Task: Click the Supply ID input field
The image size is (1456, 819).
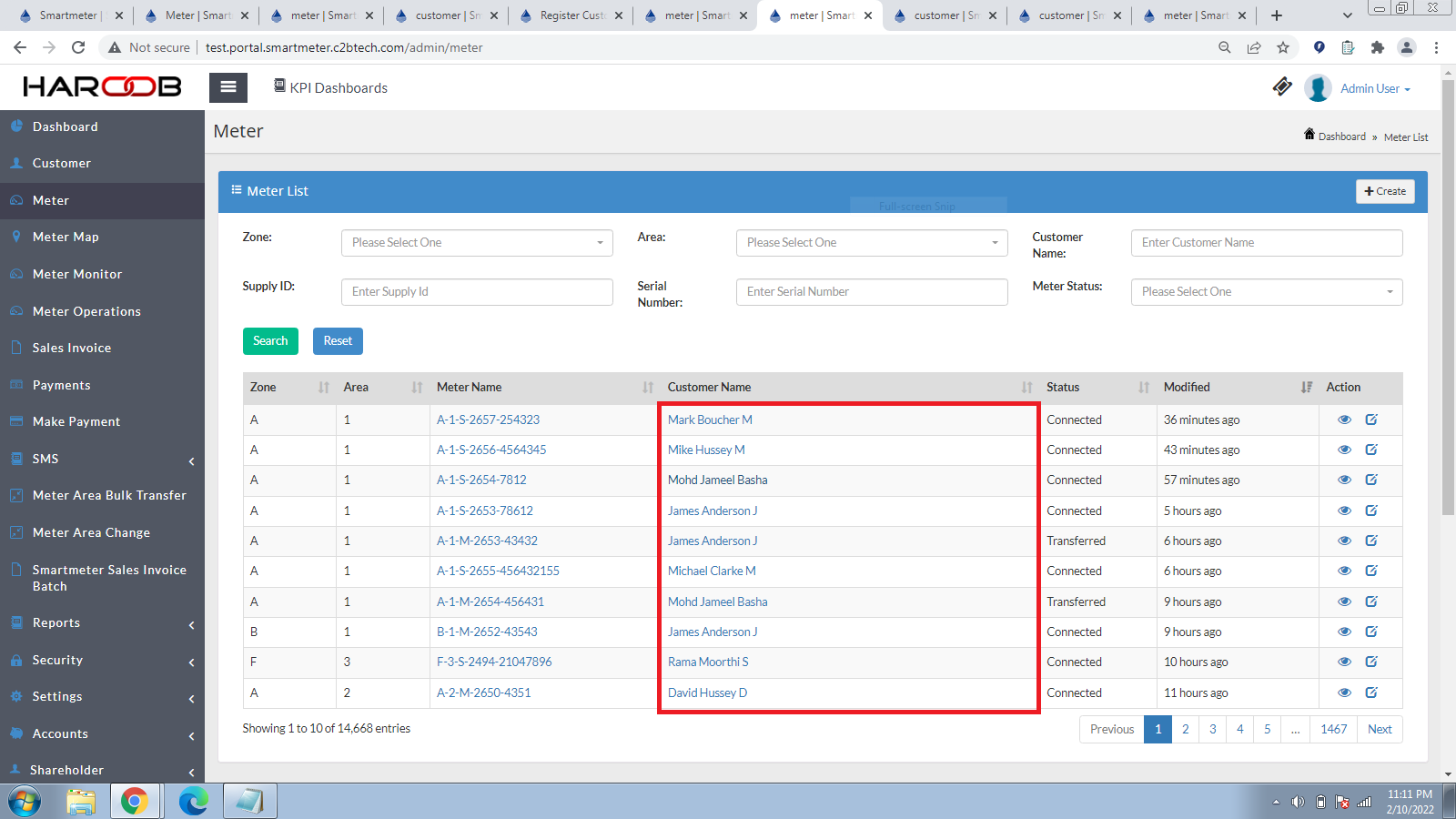Action: click(x=477, y=292)
